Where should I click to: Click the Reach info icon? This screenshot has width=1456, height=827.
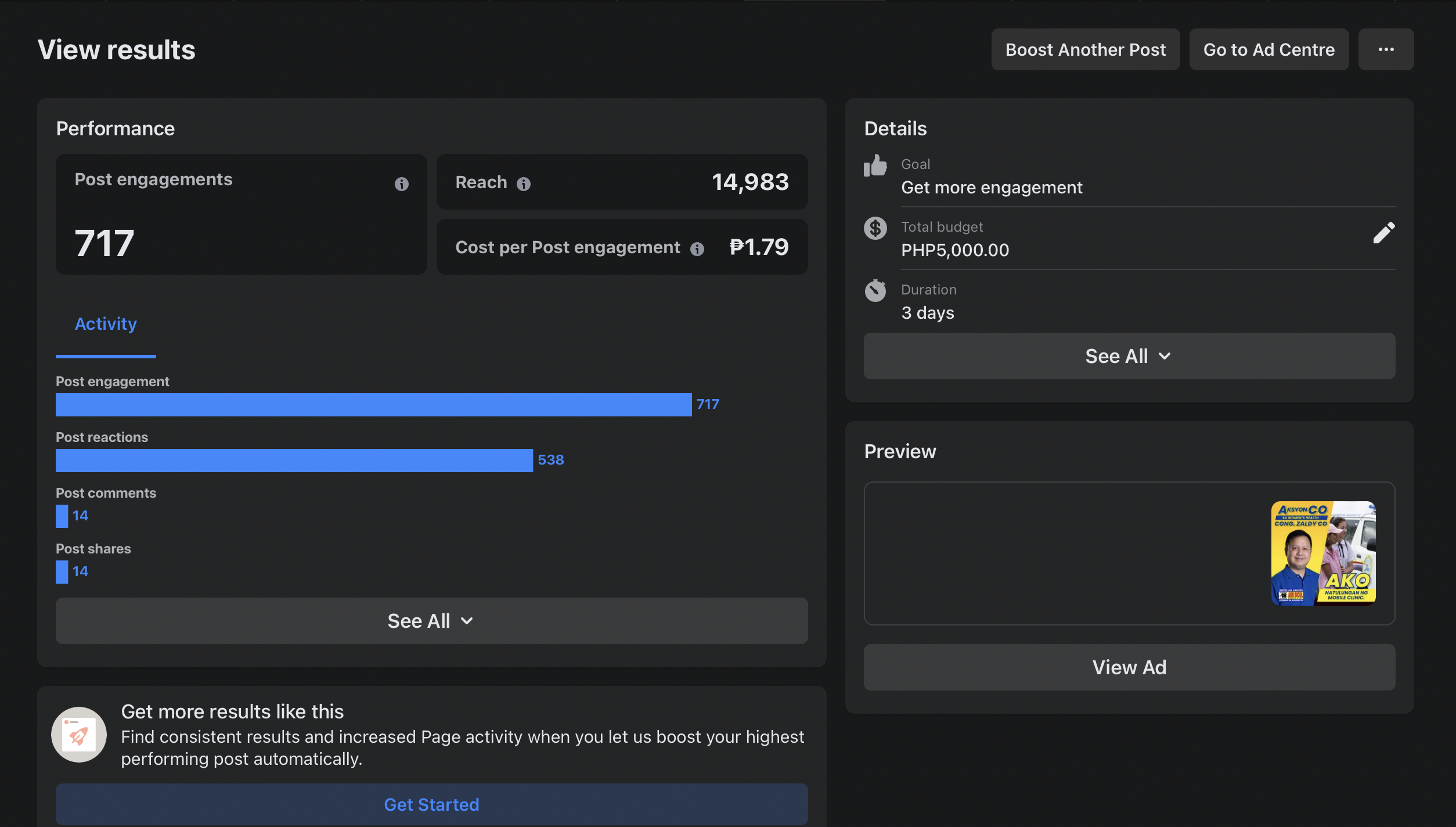click(524, 184)
